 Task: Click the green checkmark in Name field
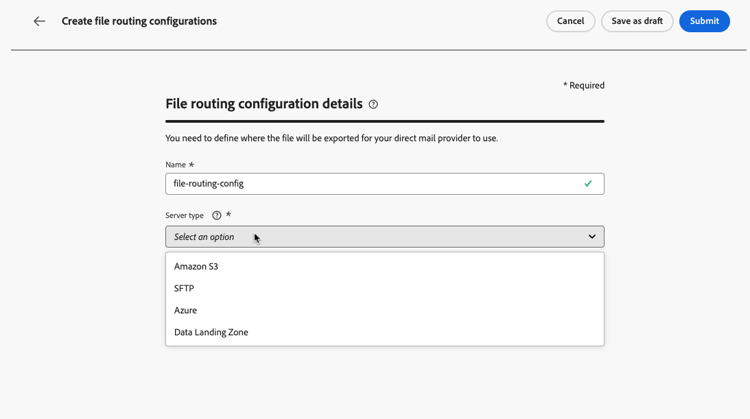point(588,183)
